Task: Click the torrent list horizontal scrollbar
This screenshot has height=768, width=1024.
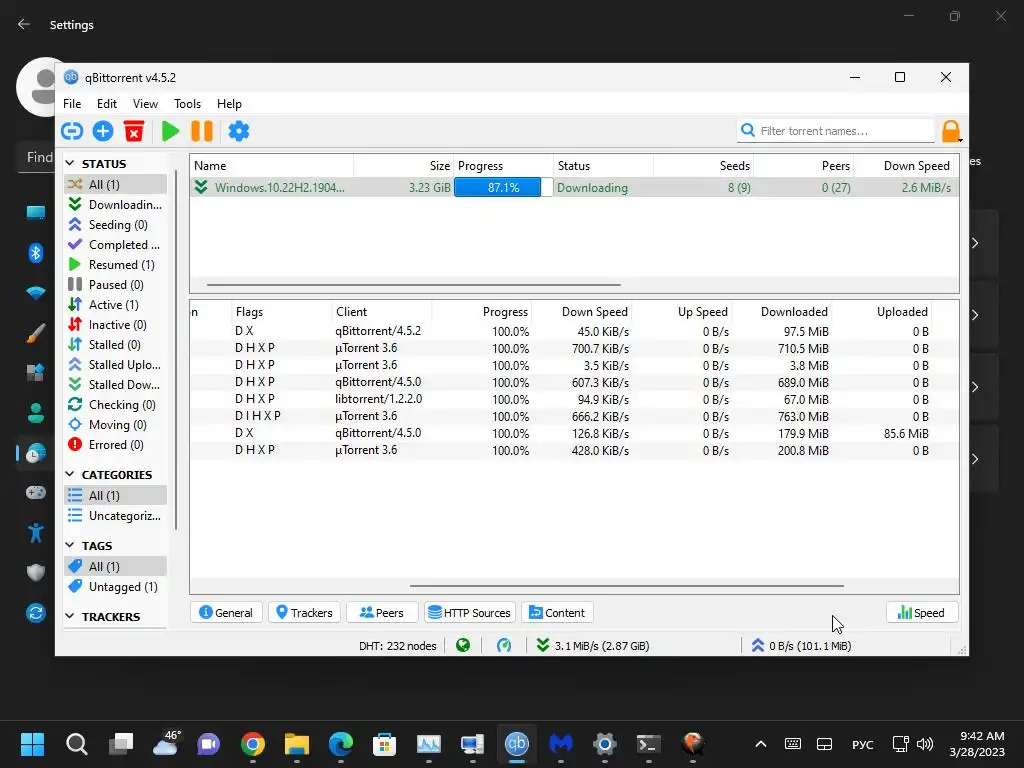Action: [413, 285]
